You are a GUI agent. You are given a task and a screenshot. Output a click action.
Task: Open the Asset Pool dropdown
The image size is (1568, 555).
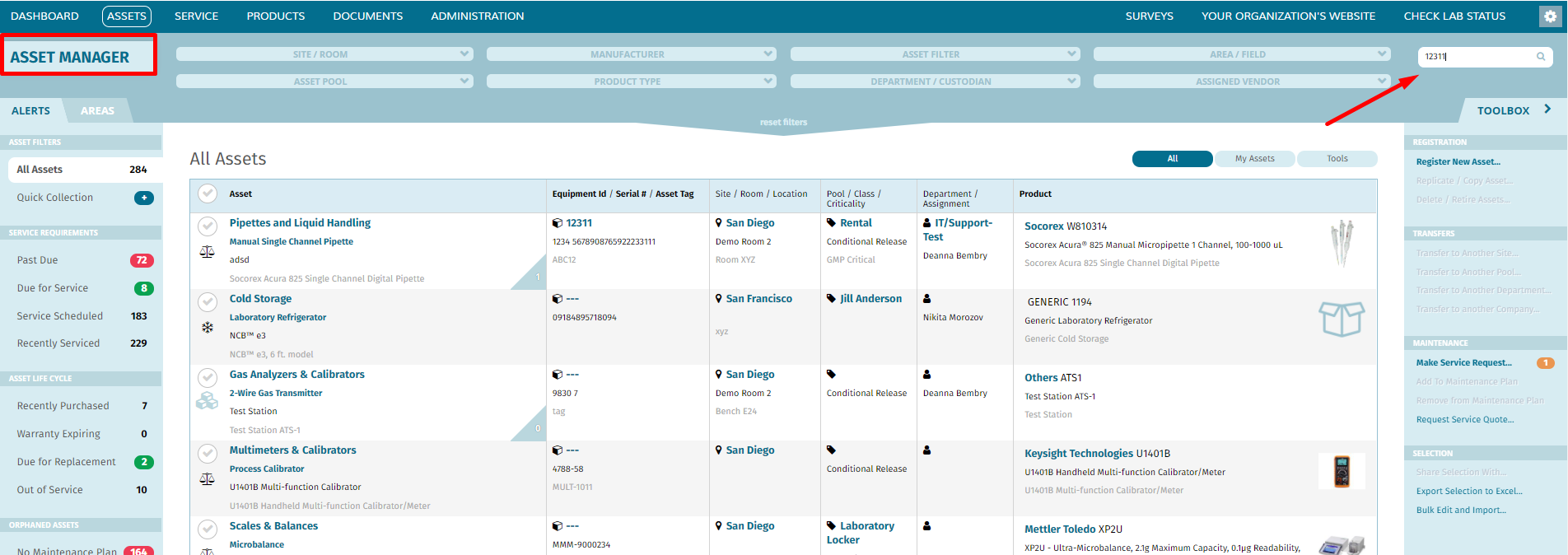pyautogui.click(x=324, y=82)
